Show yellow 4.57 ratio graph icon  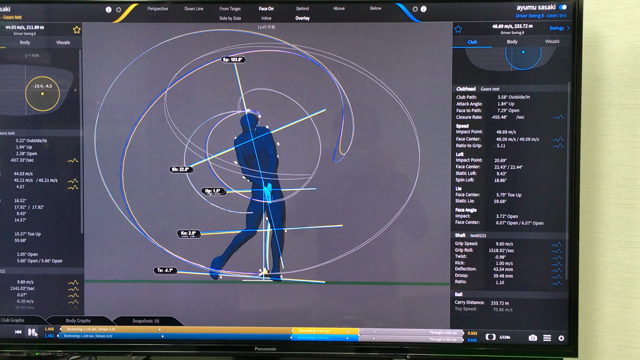(x=73, y=187)
